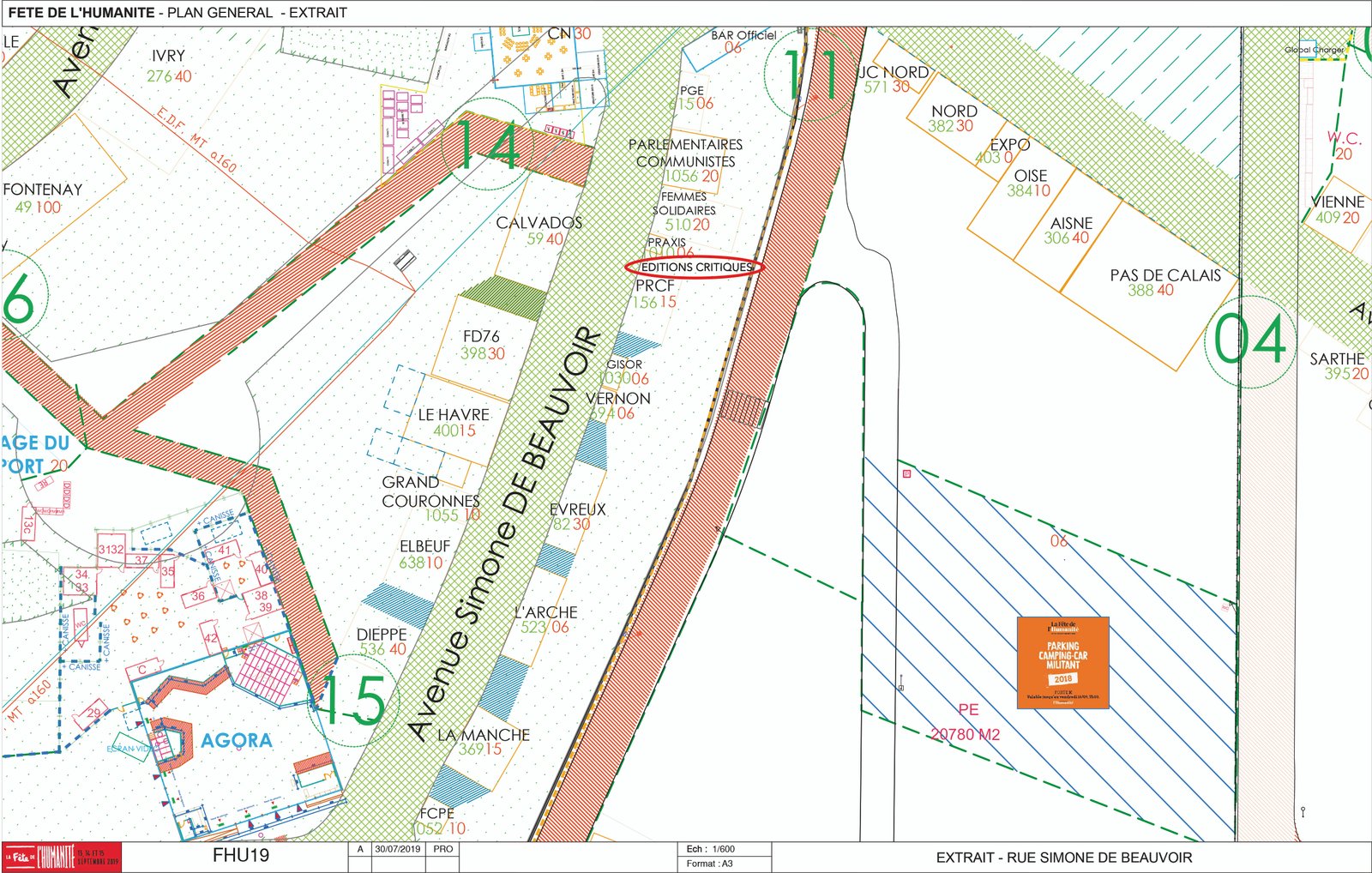Click the green zone 11 marker
This screenshot has height=873, width=1372.
click(x=811, y=75)
